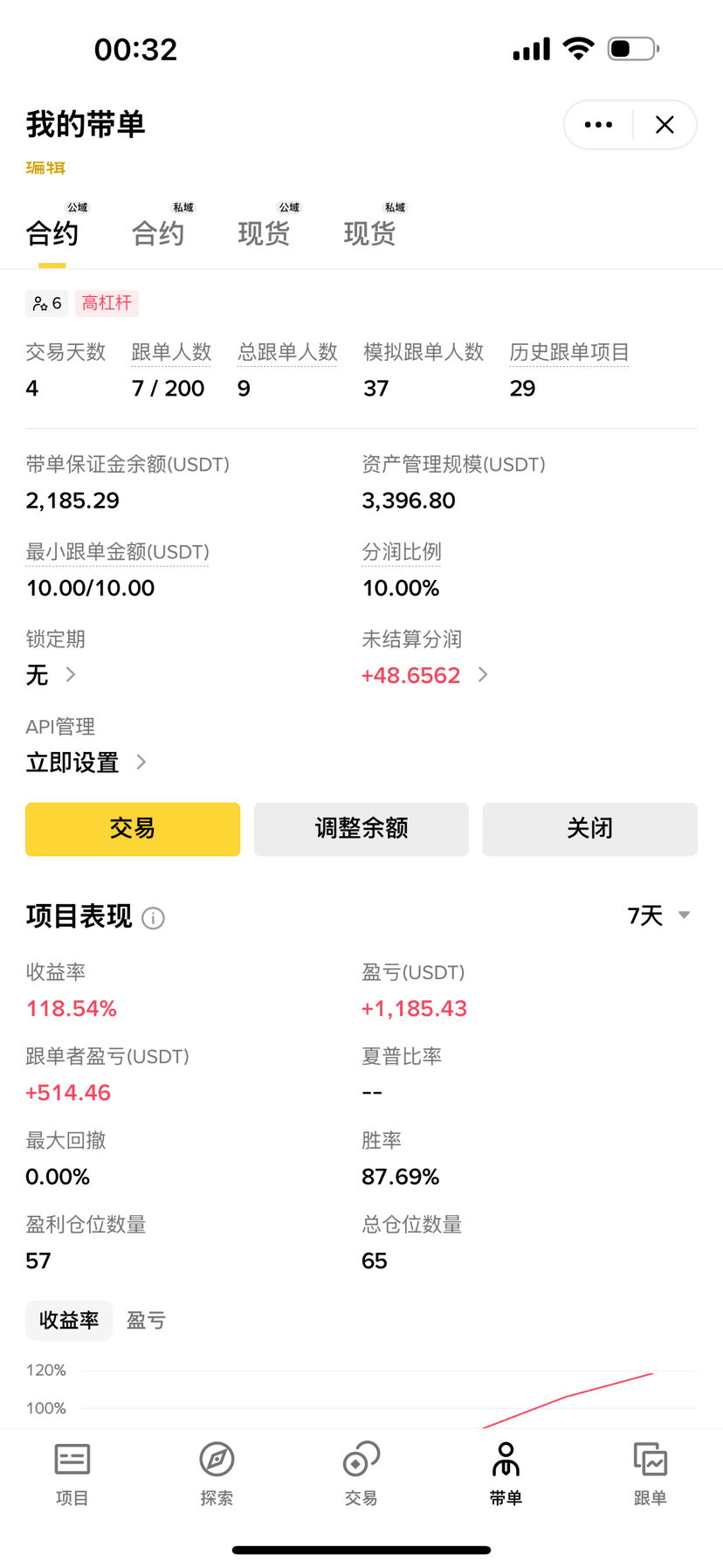Open the 项目 tab in bottom navigation

click(72, 1475)
